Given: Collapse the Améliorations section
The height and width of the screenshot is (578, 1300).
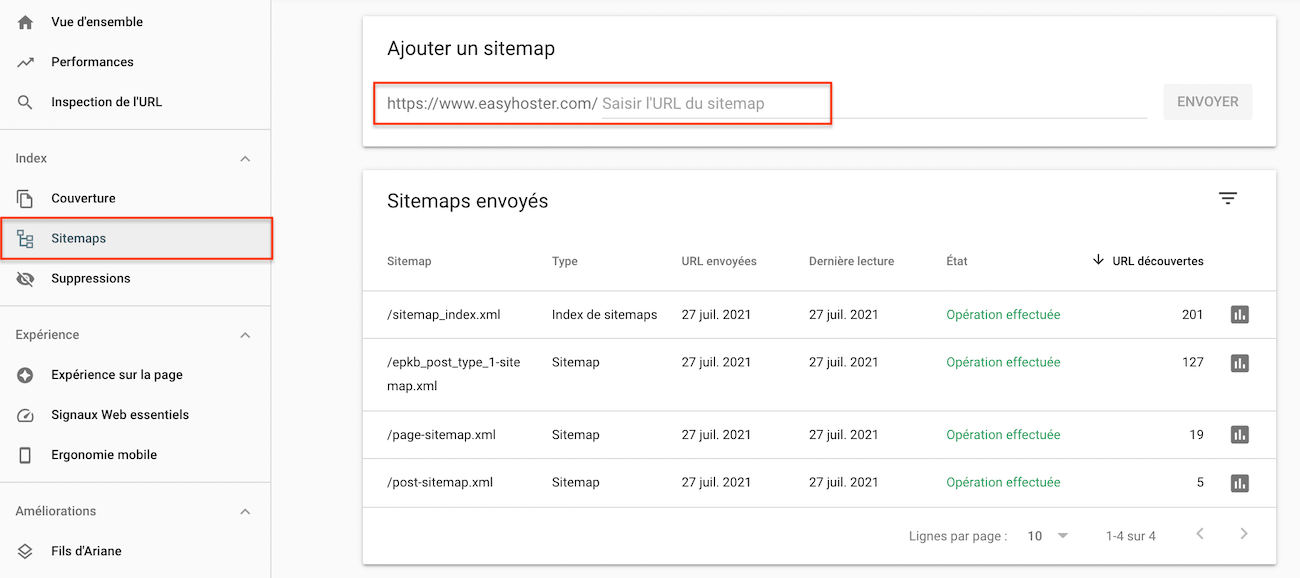Looking at the screenshot, I should (245, 511).
